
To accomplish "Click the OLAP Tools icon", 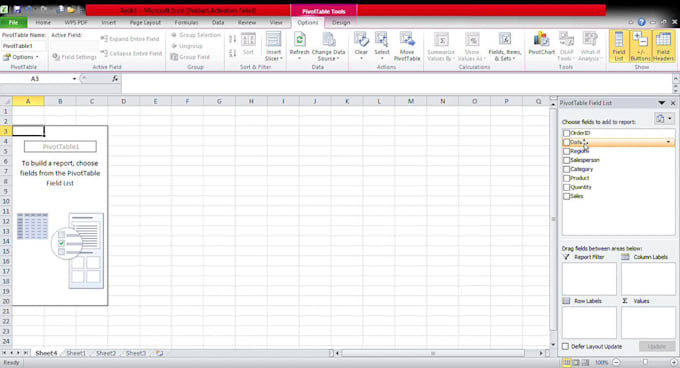I will (x=566, y=39).
